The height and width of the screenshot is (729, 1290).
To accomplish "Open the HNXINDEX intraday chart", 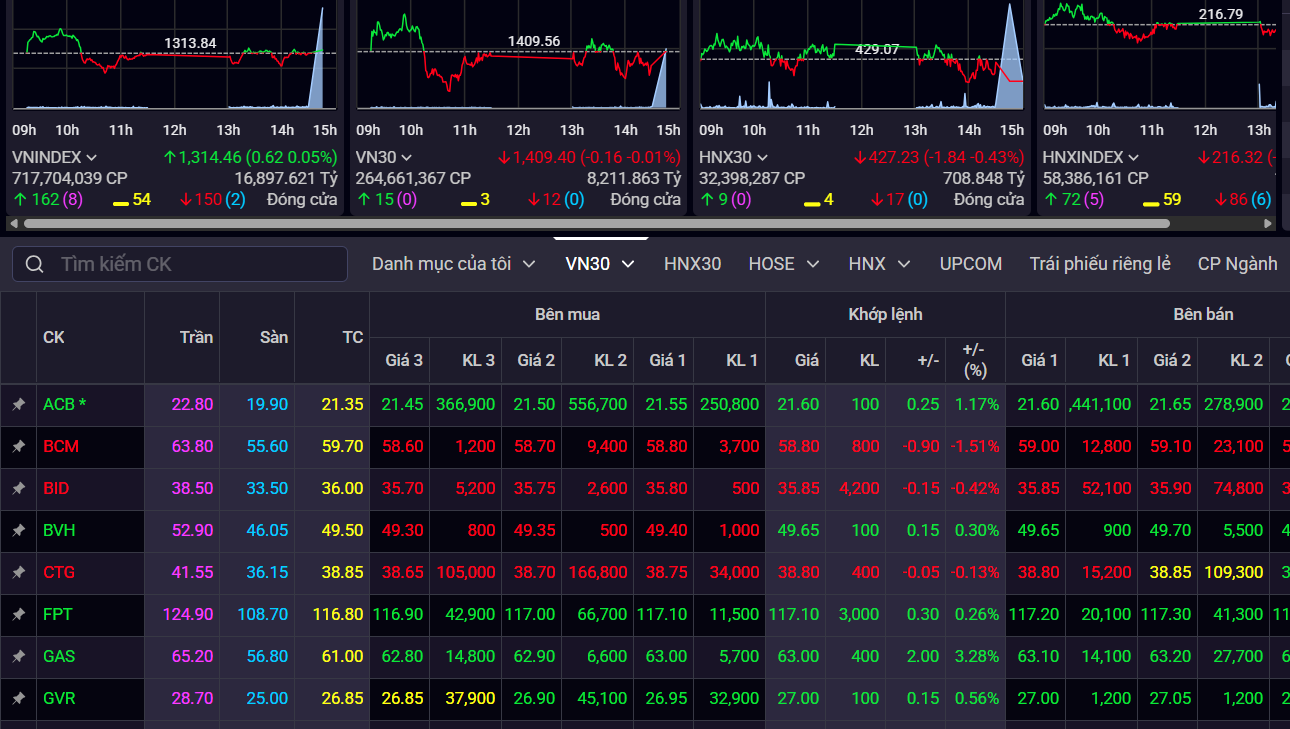I will [1160, 57].
